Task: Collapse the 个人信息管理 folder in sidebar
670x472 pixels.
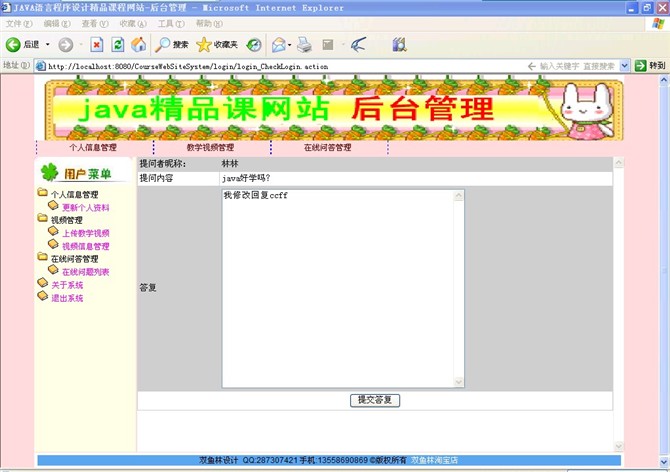Action: (42, 194)
